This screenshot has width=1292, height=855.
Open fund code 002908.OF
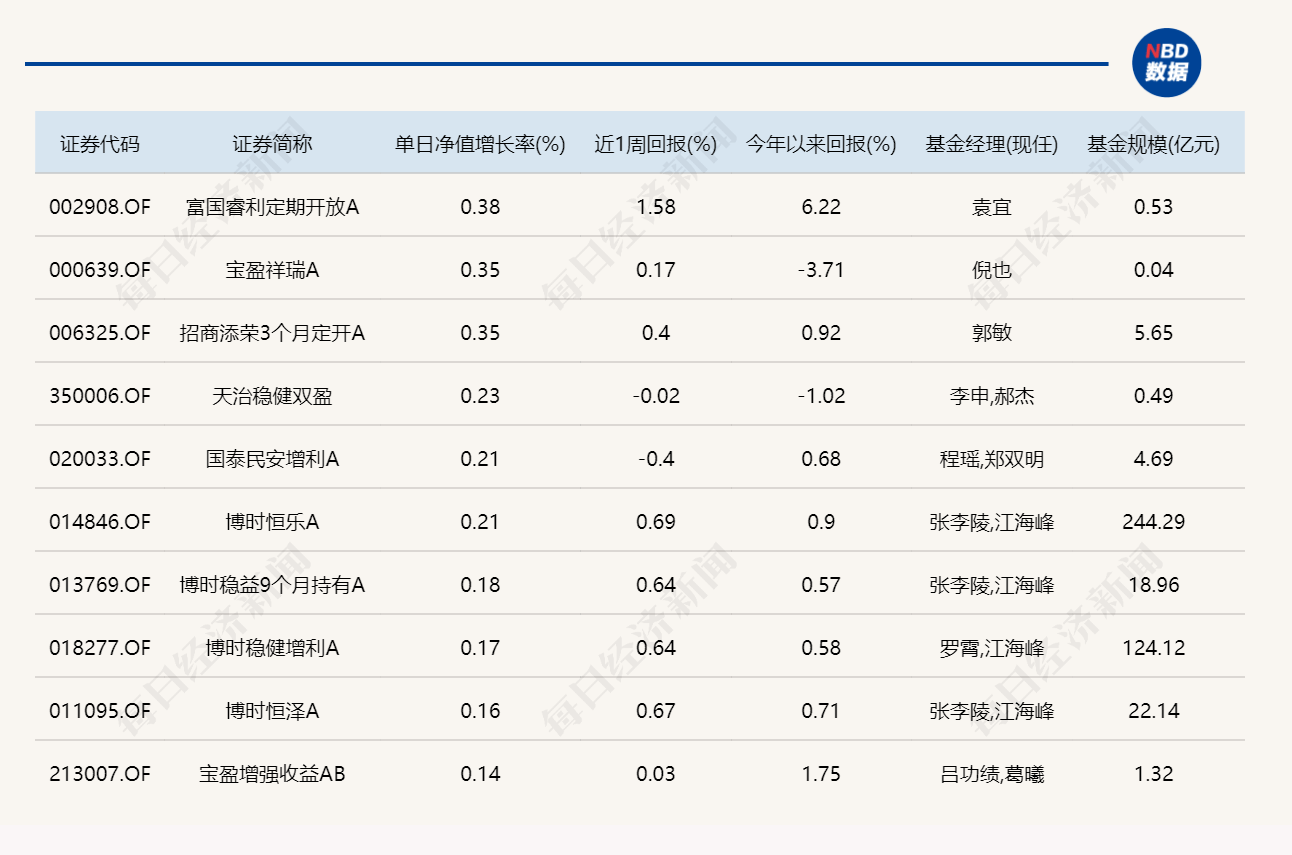[x=100, y=207]
